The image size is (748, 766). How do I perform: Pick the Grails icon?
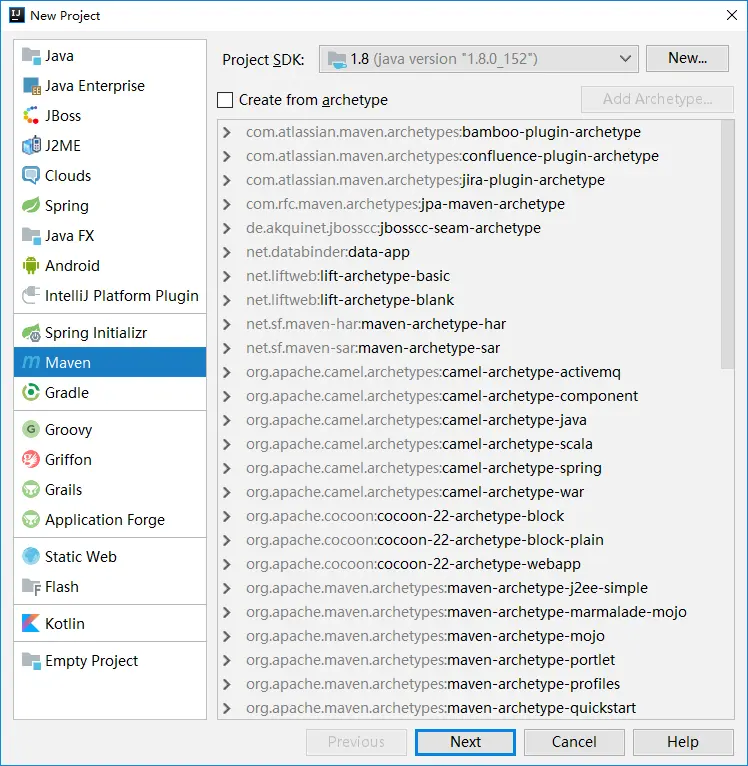31,489
